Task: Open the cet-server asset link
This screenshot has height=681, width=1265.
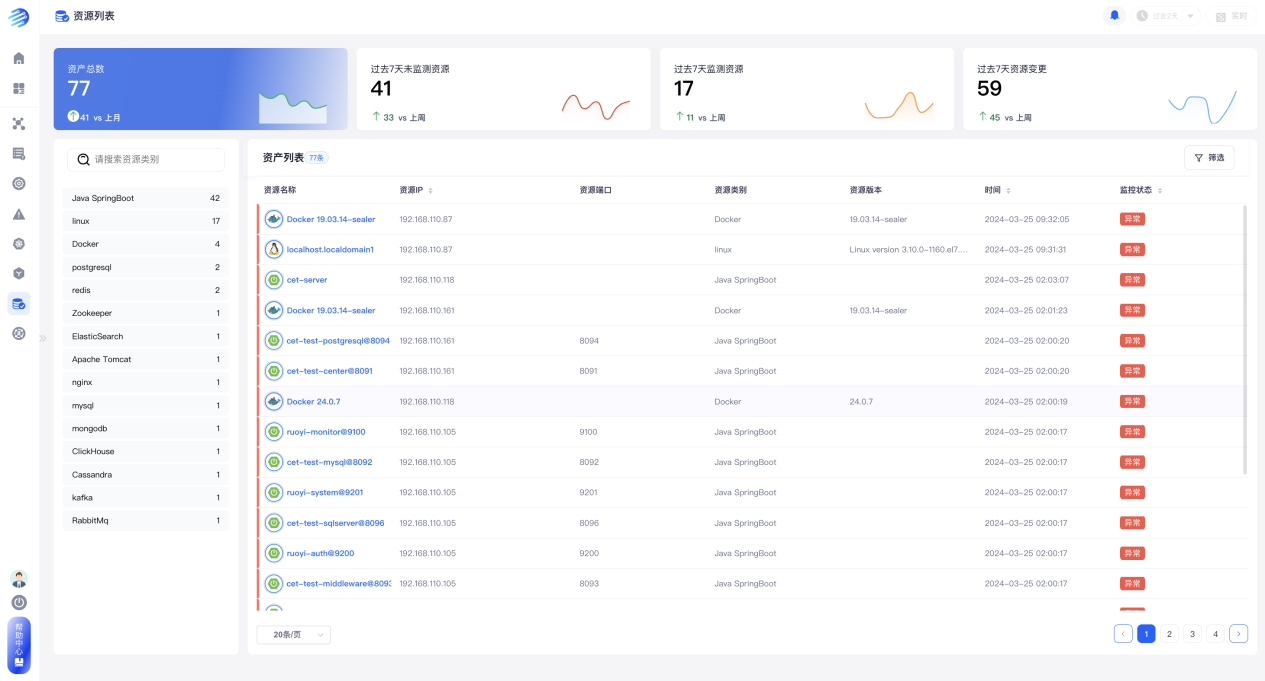Action: coord(306,280)
